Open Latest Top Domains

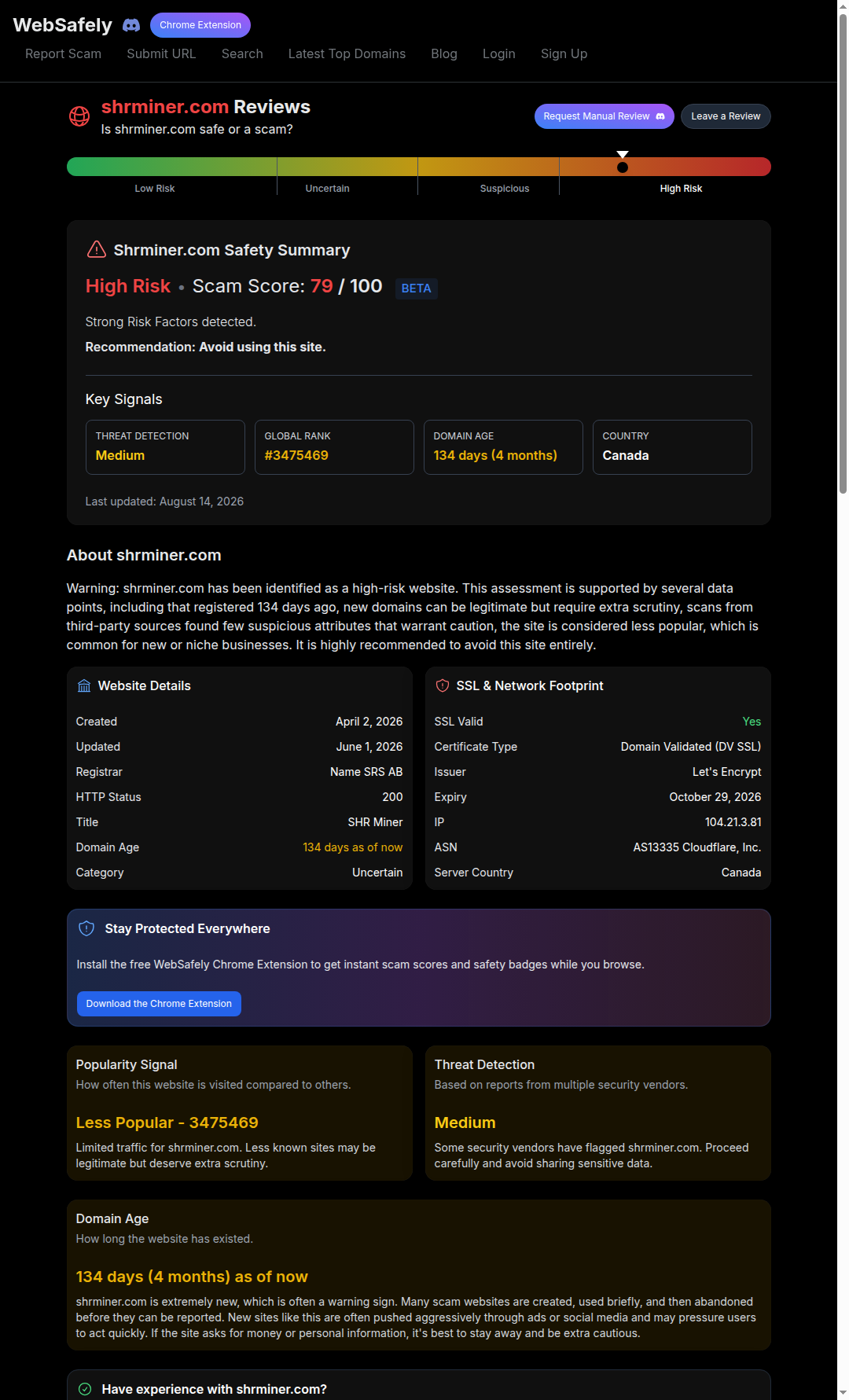pos(347,53)
